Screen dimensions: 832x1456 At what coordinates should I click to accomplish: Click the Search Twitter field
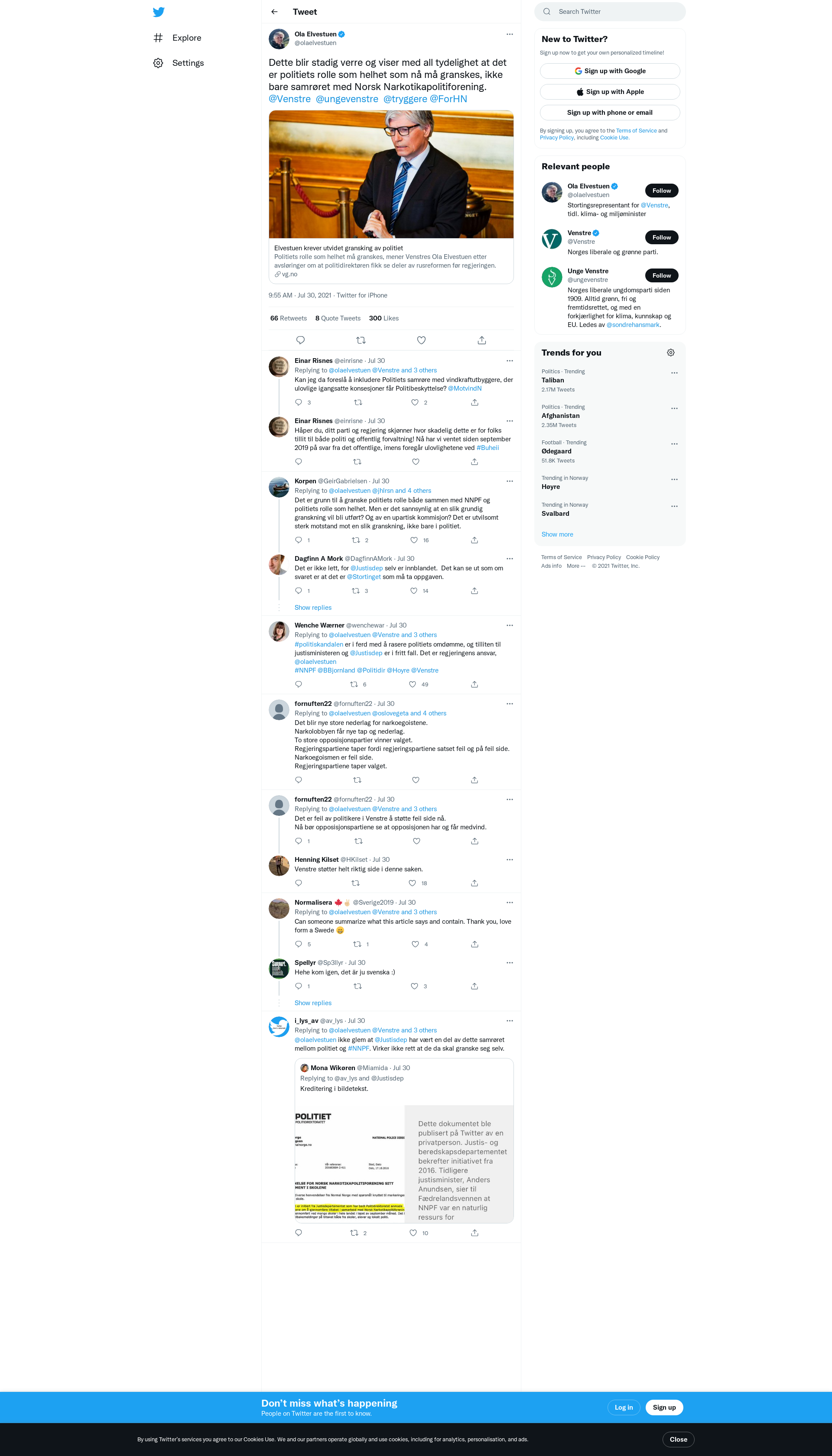click(x=610, y=12)
